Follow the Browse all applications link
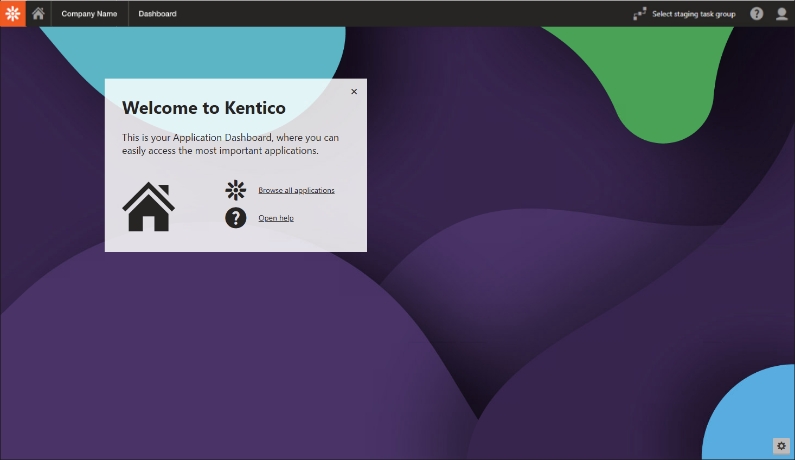 (x=296, y=190)
